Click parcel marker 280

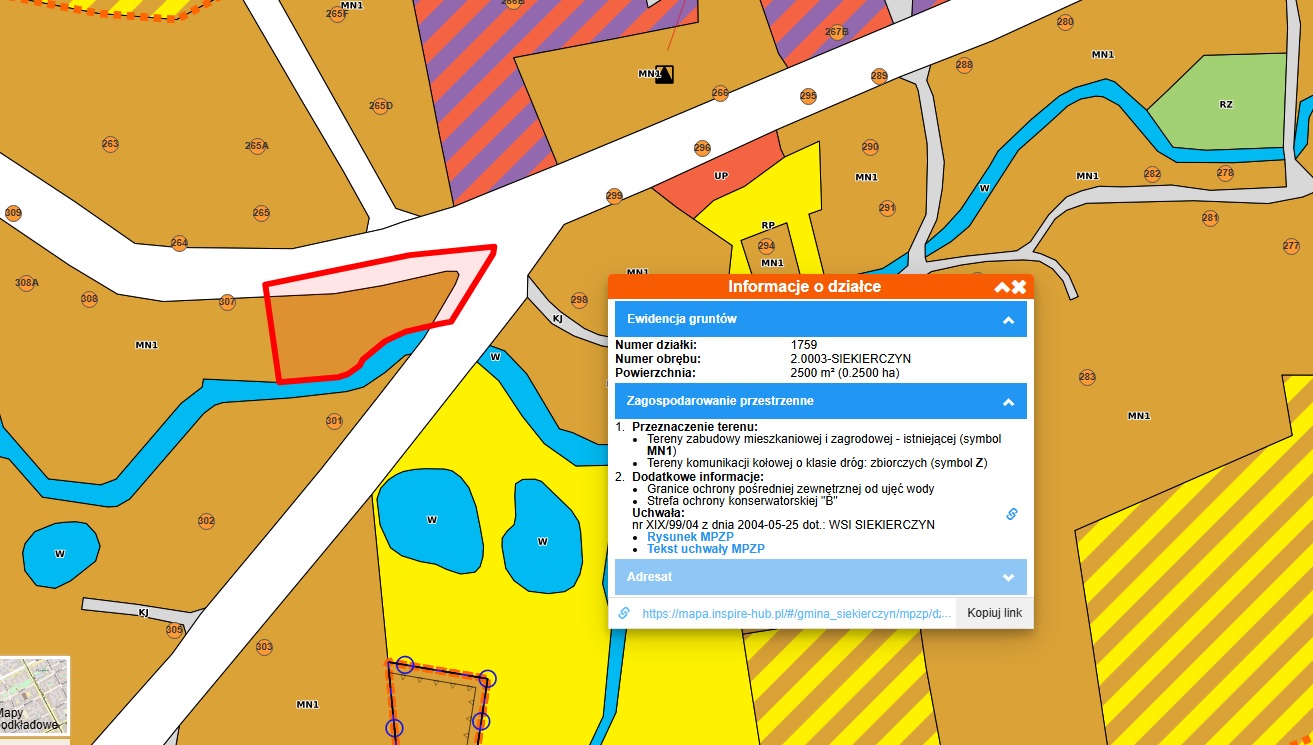[x=1065, y=22]
